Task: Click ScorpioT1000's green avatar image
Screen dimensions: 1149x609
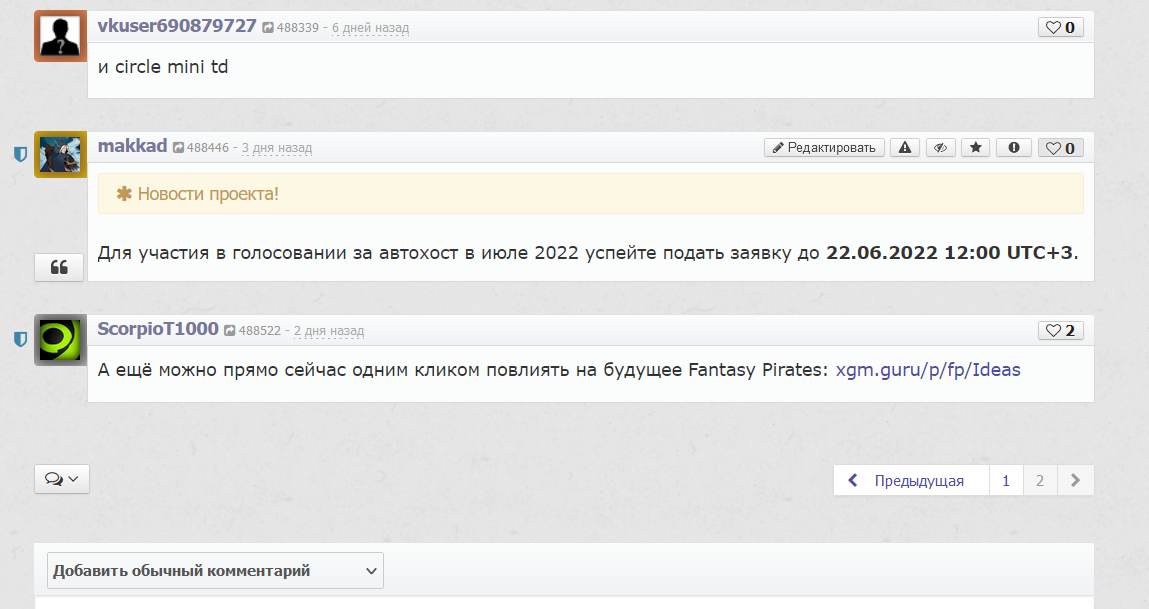Action: (x=60, y=340)
